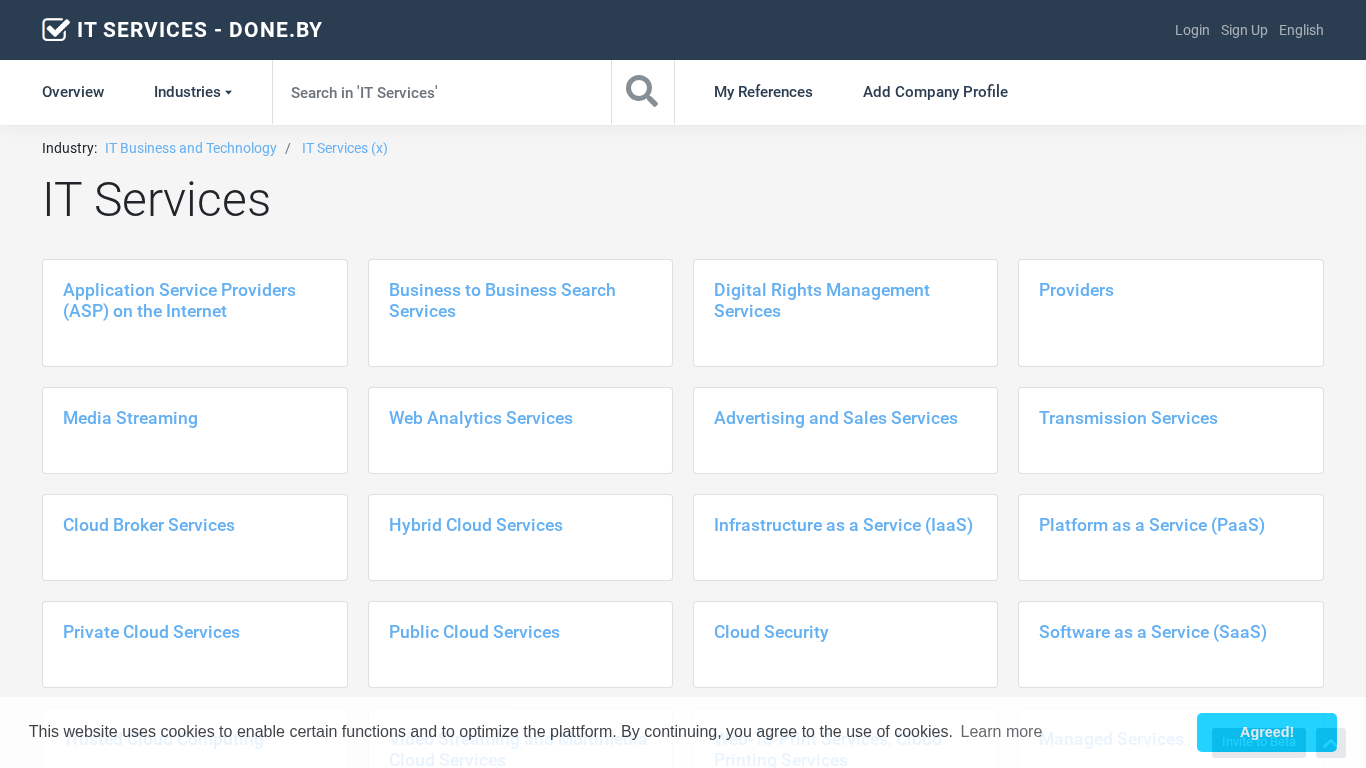Focus the Search in 'IT Services' field
The height and width of the screenshot is (768, 1366).
click(x=441, y=92)
